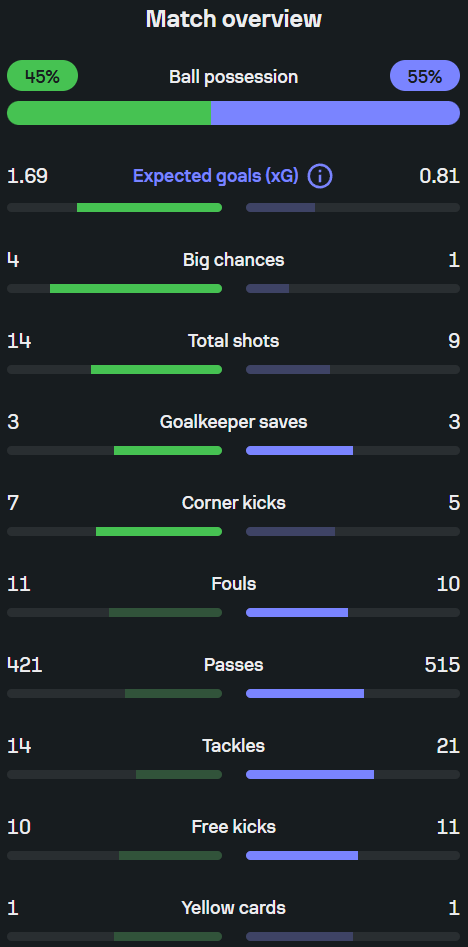Click the Goalkeeper saves stat label
468x947 pixels.
(234, 422)
